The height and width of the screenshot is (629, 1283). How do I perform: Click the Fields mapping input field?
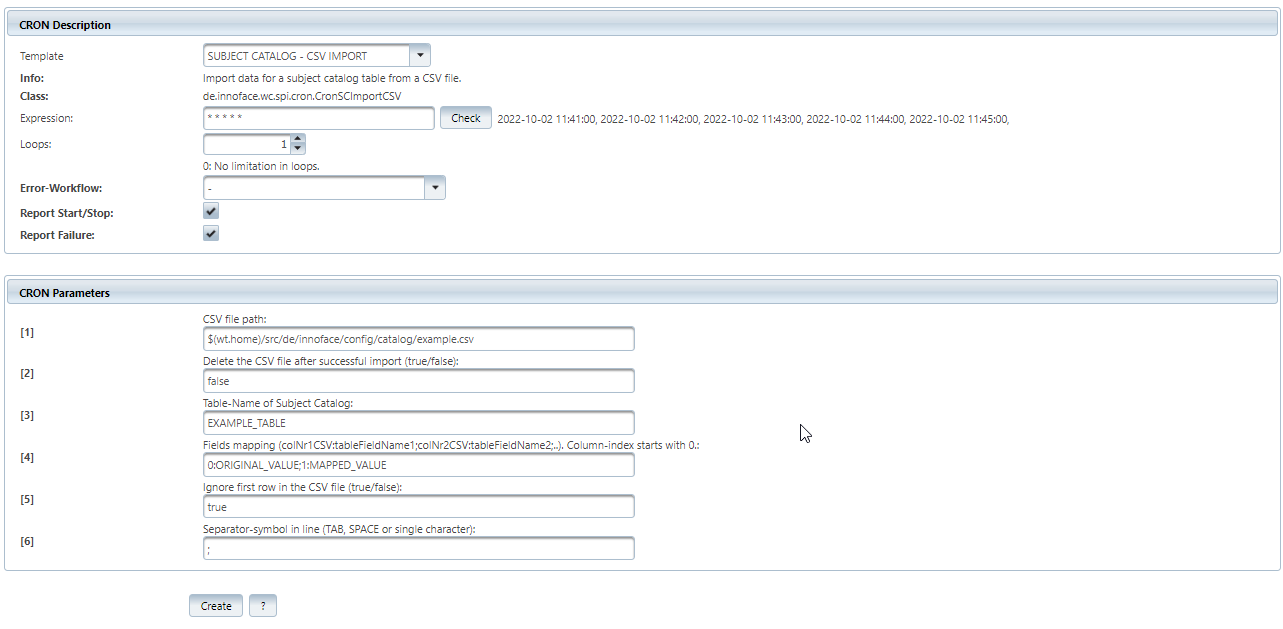pos(418,465)
